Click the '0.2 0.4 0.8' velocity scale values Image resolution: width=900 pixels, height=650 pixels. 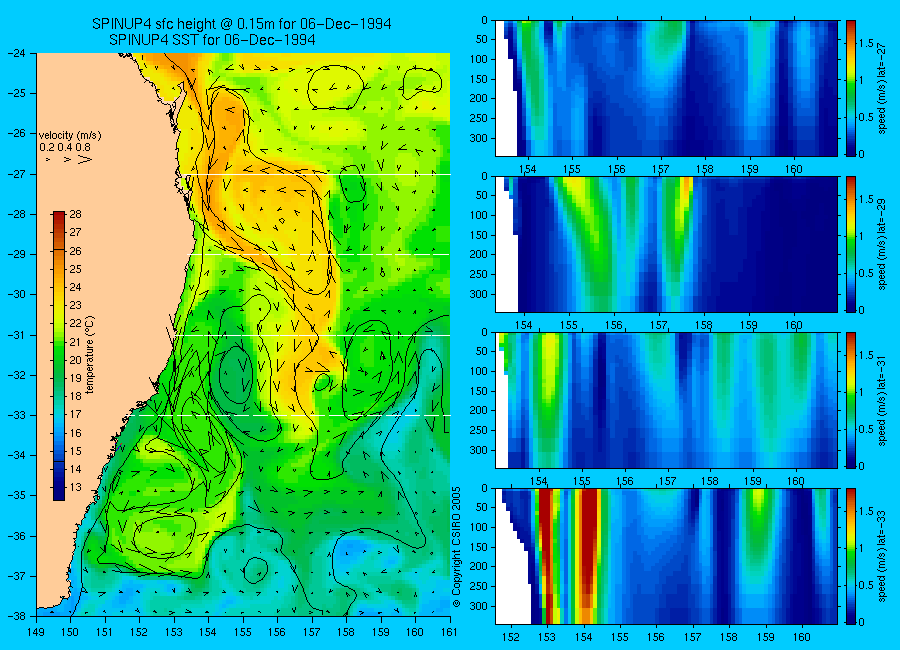tap(65, 147)
